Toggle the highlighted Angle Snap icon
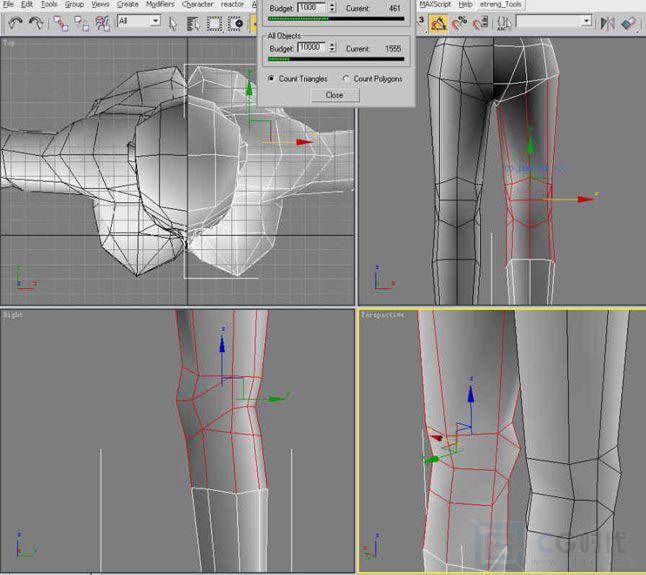646x575 pixels. (438, 23)
